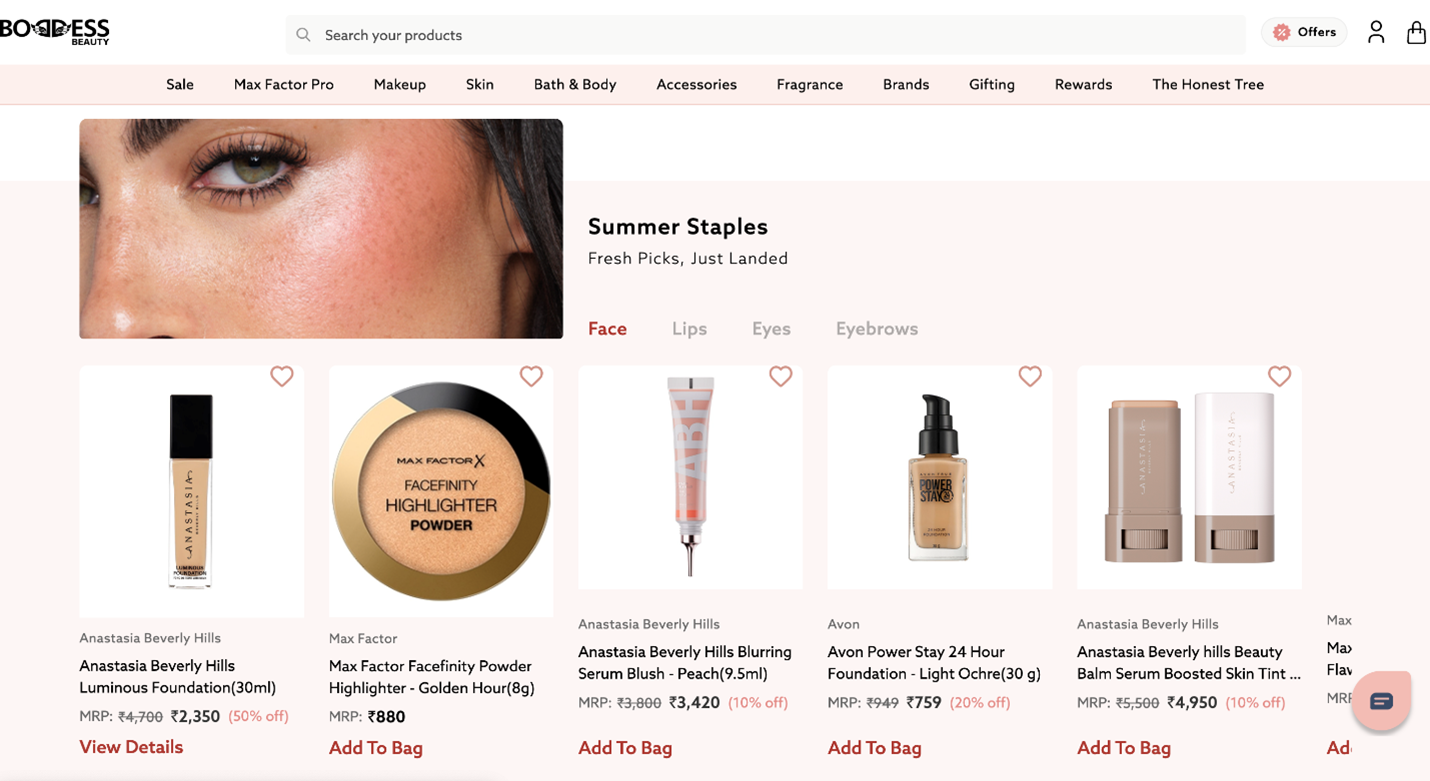This screenshot has height=781, width=1430.
Task: Favorite the Blurring Serum Blush heart
Action: click(x=781, y=376)
